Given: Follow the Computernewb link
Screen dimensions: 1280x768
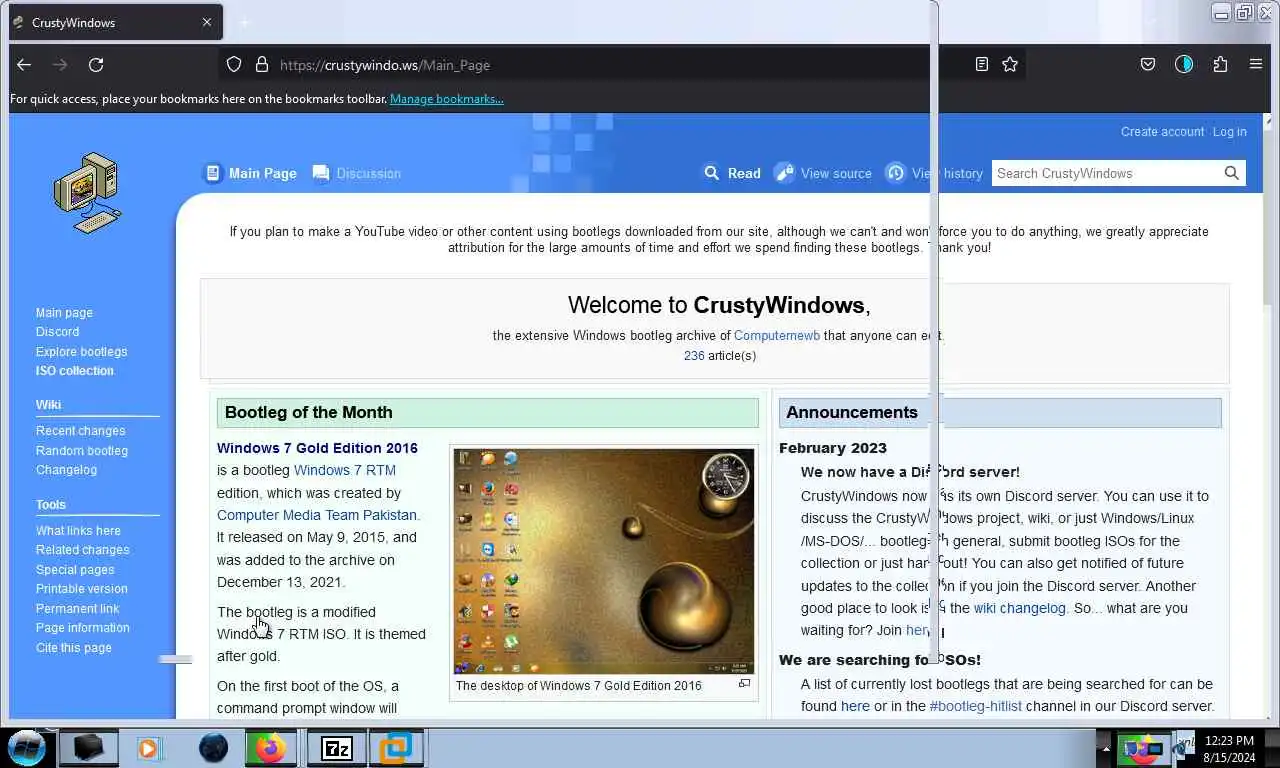Looking at the screenshot, I should 776,336.
